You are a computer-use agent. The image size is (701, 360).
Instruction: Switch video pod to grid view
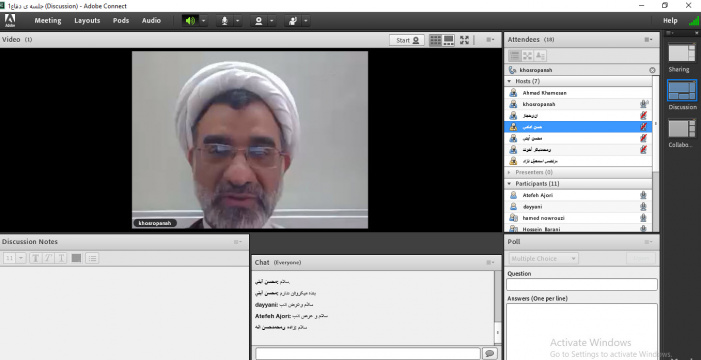coord(435,40)
